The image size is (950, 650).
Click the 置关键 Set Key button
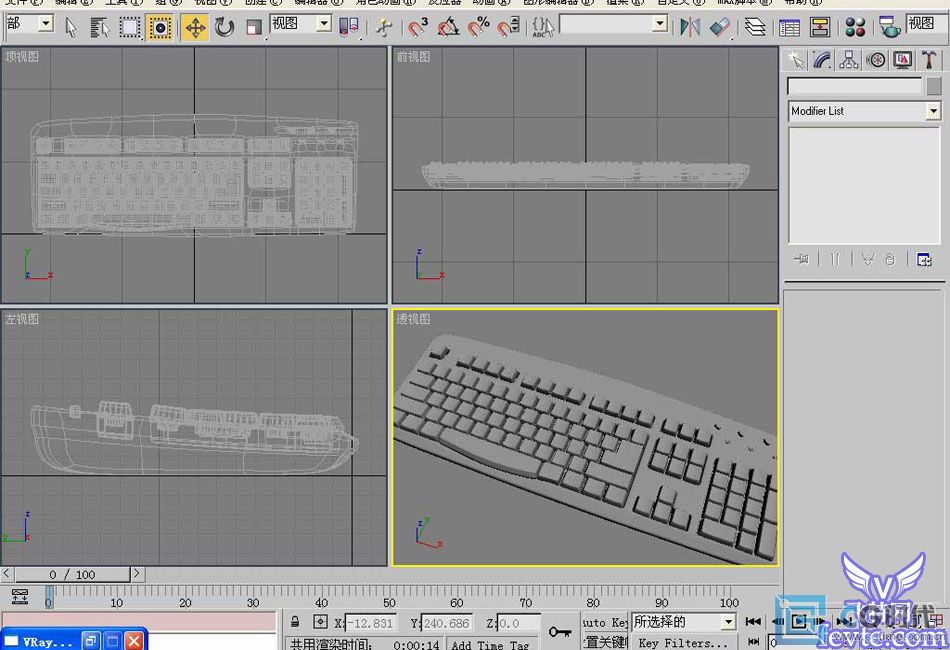pos(605,642)
